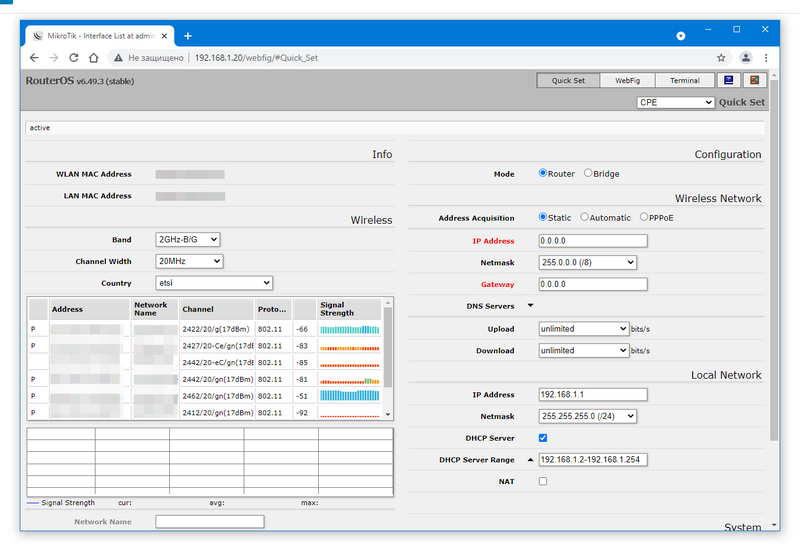The height and width of the screenshot is (551, 800).
Task: Sort scan list by Network Name column
Action: pos(155,309)
